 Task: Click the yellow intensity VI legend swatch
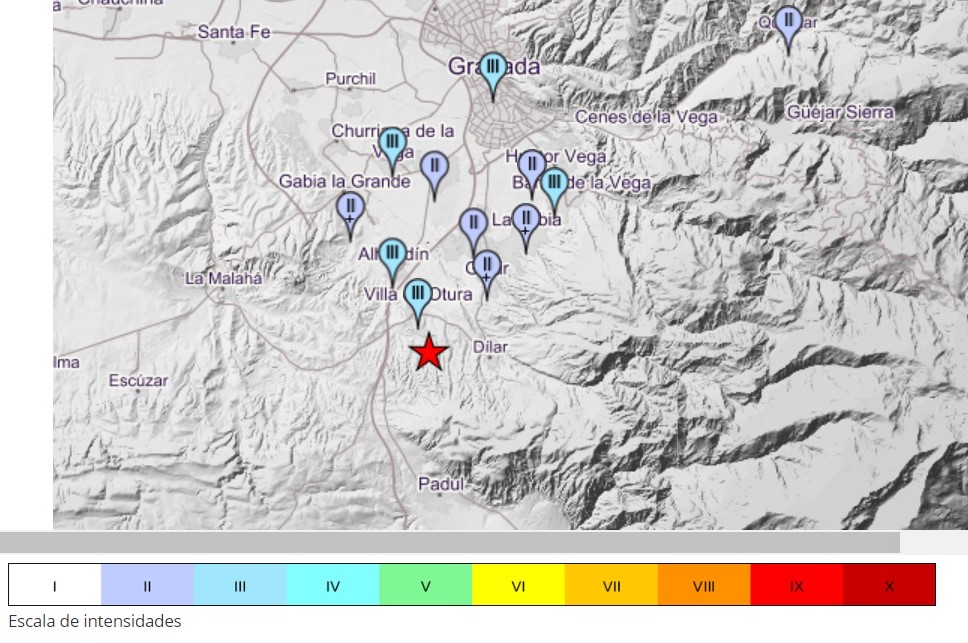pos(518,586)
